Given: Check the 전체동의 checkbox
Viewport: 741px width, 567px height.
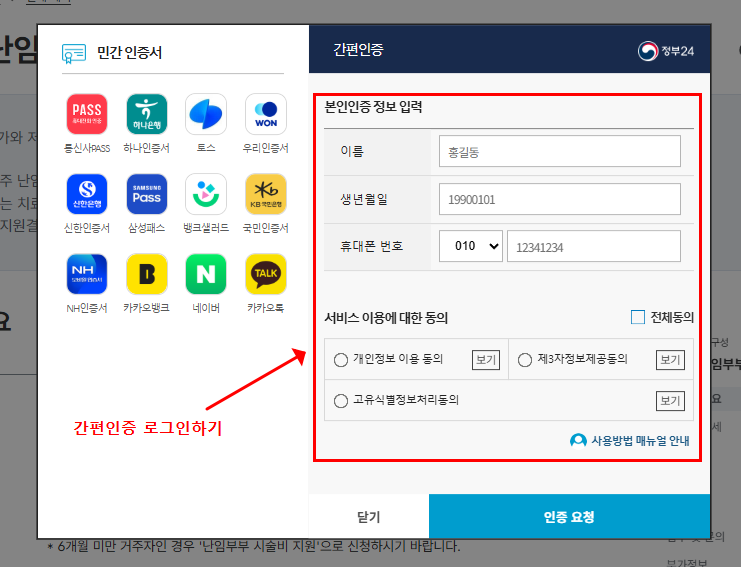Looking at the screenshot, I should click(x=638, y=317).
